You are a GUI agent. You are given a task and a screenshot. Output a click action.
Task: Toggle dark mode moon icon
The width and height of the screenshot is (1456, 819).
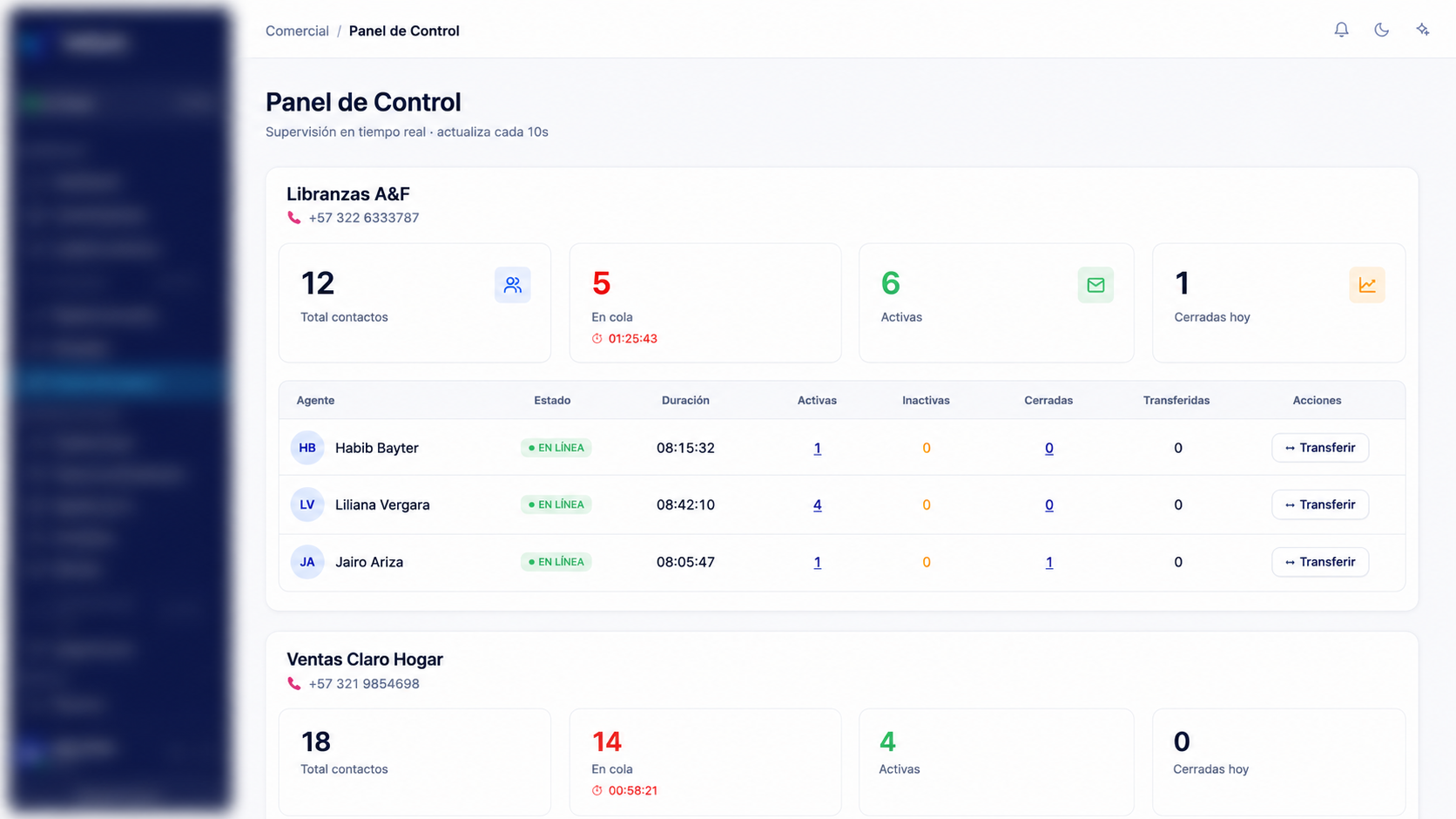[x=1381, y=30]
